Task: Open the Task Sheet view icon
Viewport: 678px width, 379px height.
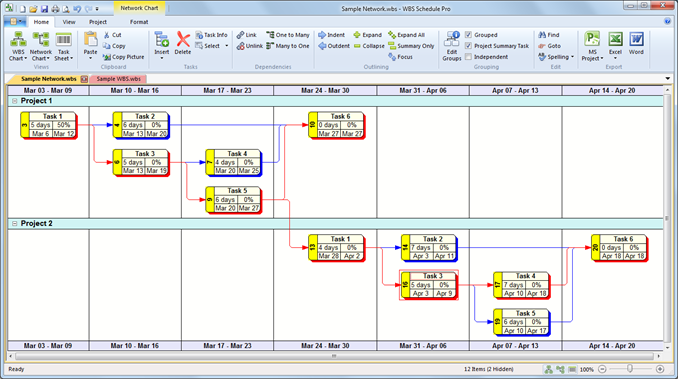Action: (x=64, y=40)
